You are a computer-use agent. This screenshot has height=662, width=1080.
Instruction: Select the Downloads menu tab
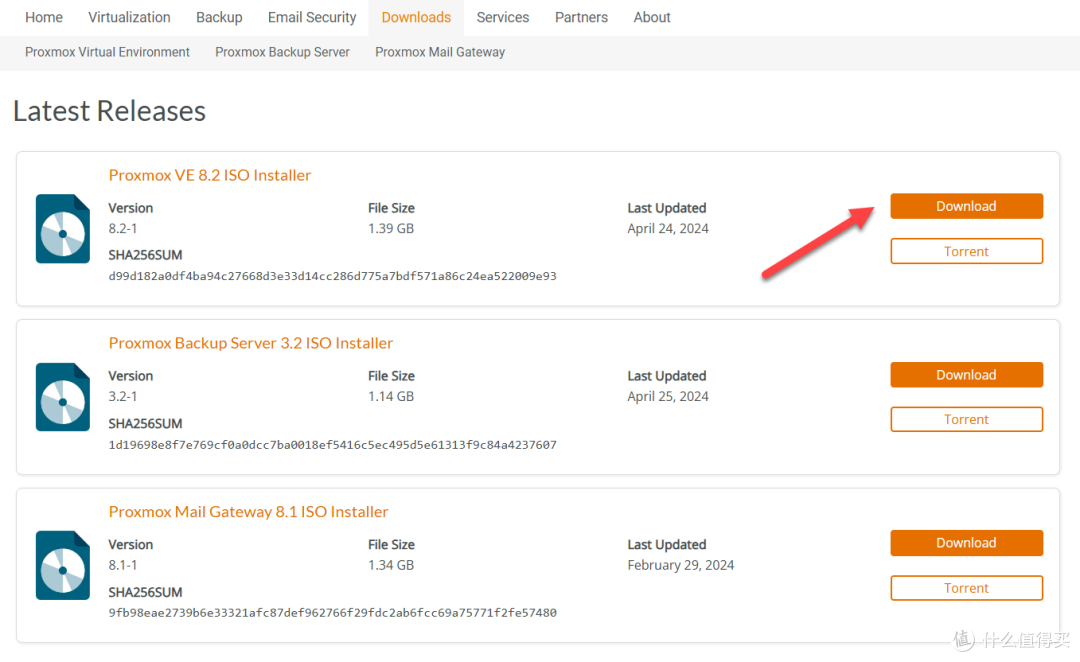416,17
